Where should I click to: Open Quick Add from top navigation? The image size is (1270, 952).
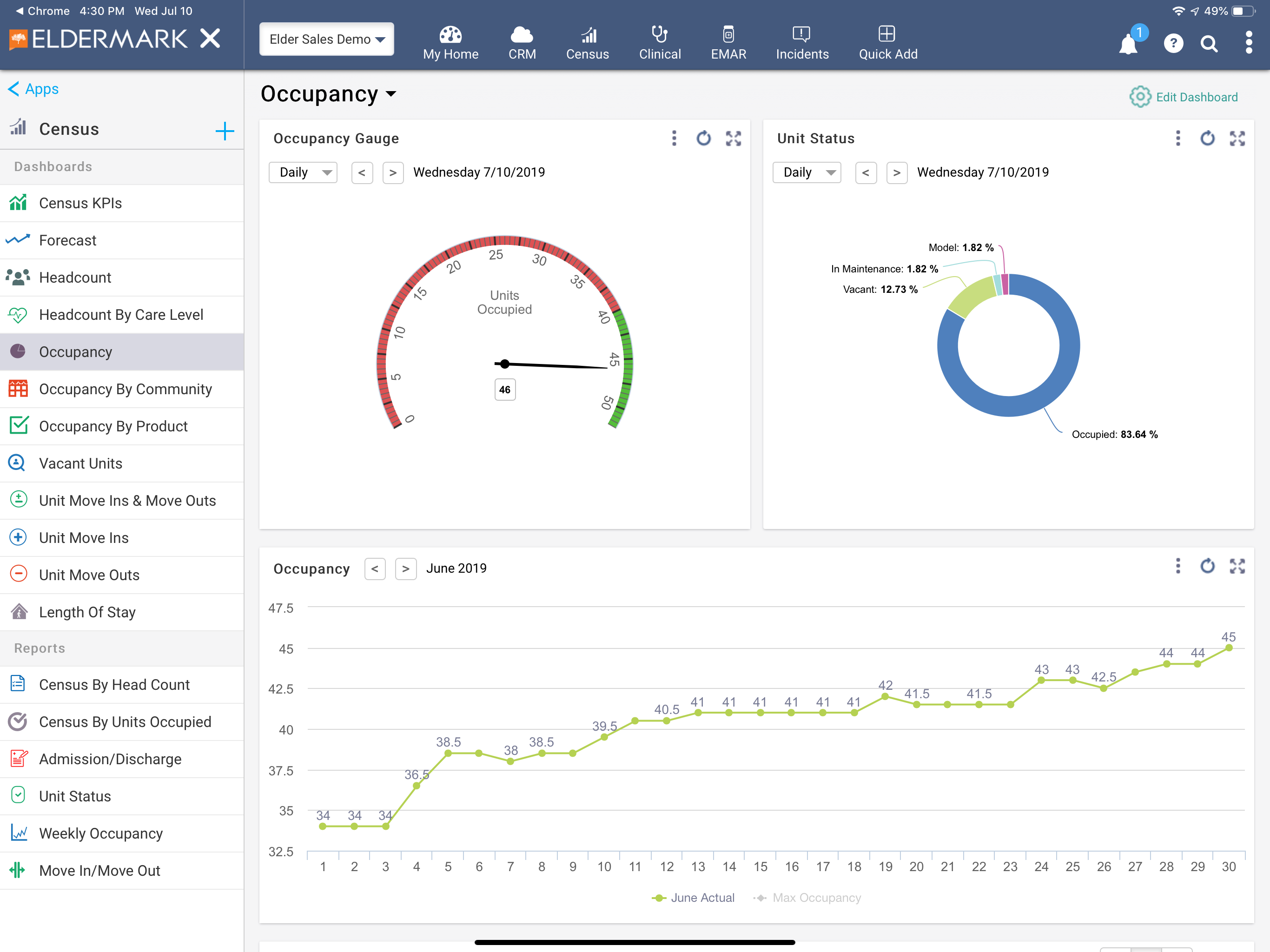pos(887,42)
